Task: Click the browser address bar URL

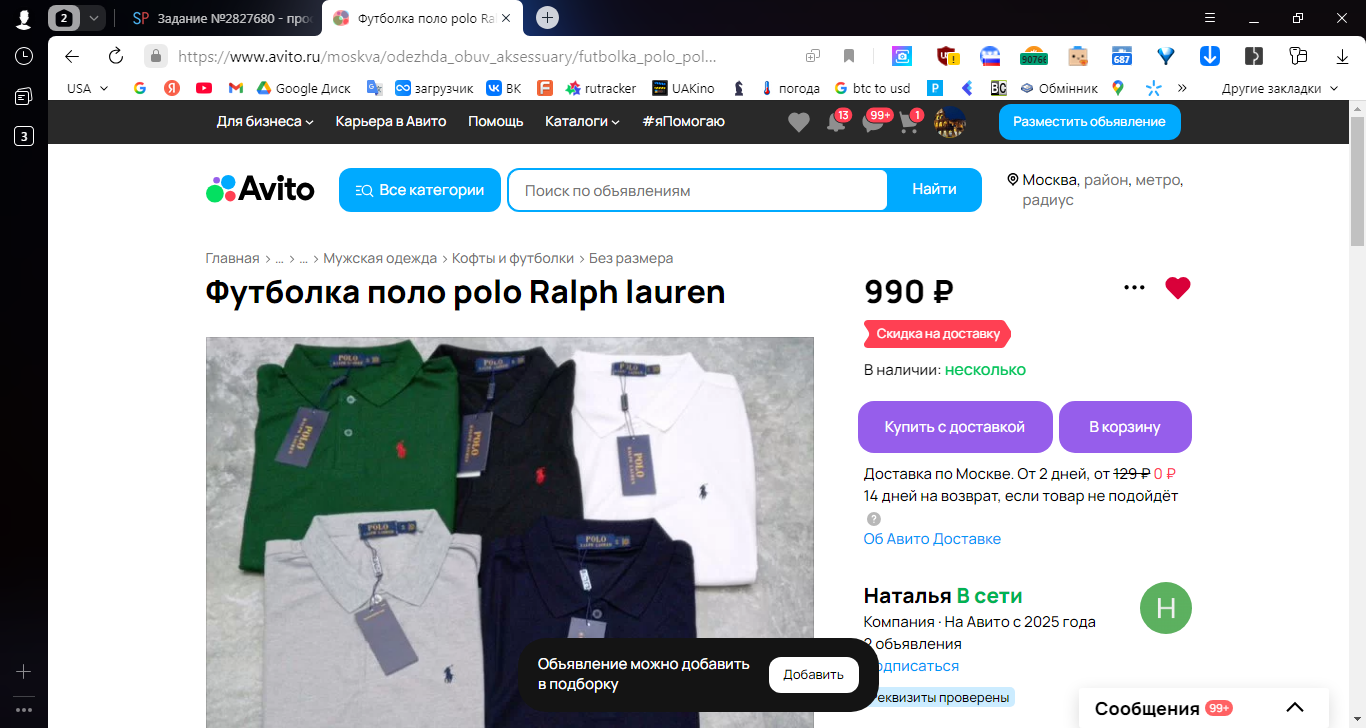Action: coord(447,56)
